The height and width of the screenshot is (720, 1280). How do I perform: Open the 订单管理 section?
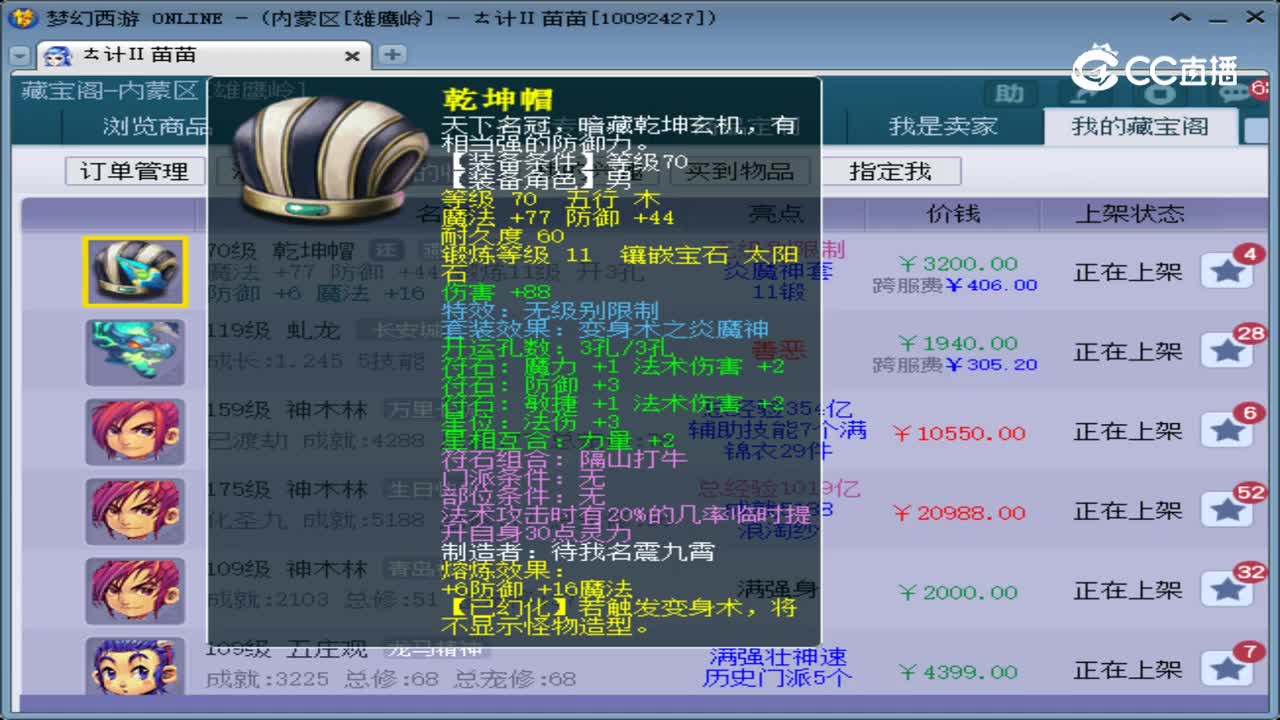tap(135, 171)
